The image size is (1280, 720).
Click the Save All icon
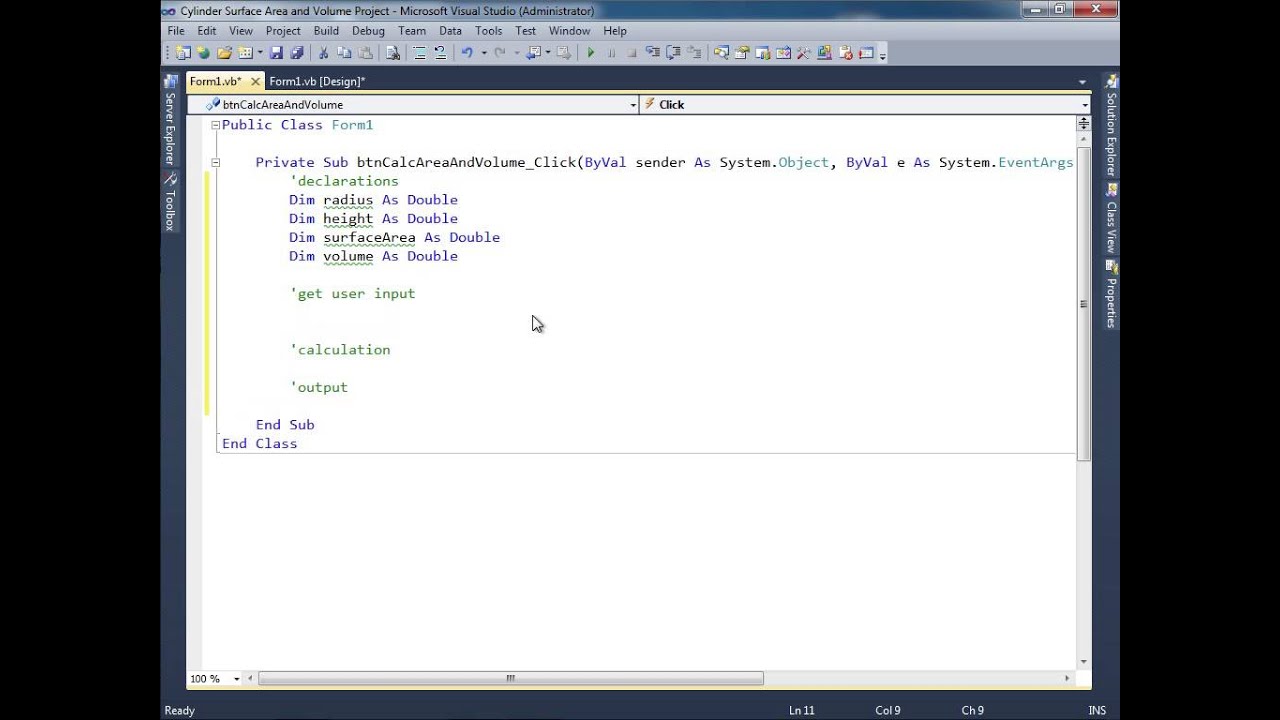pos(297,52)
